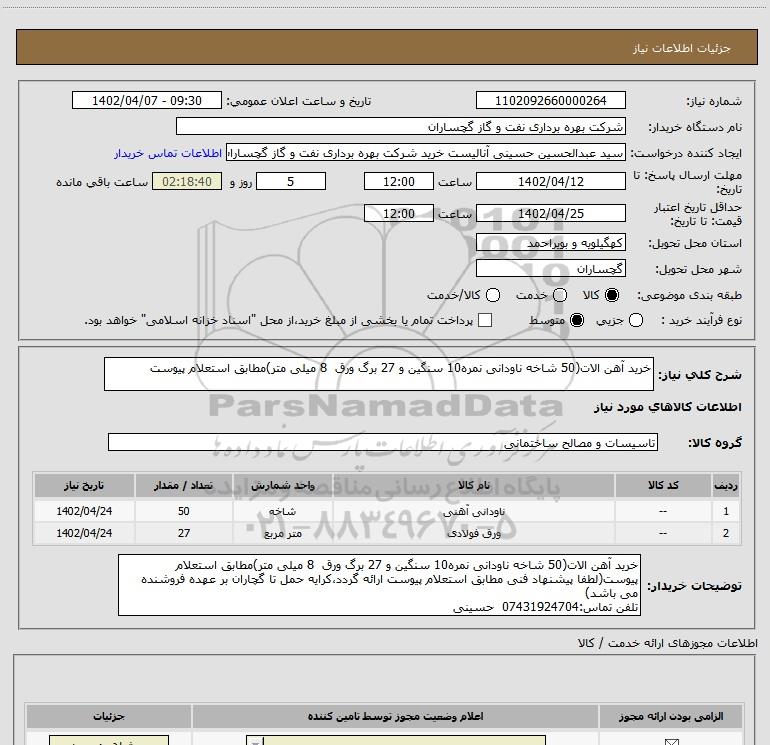This screenshot has width=770, height=745.
Task: Click the اطلاعات کالاهای مورد نیاز heading
Action: 667,407
